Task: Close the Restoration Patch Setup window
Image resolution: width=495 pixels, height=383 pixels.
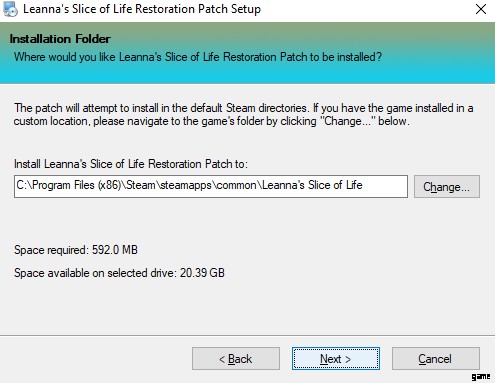Action: pyautogui.click(x=481, y=9)
